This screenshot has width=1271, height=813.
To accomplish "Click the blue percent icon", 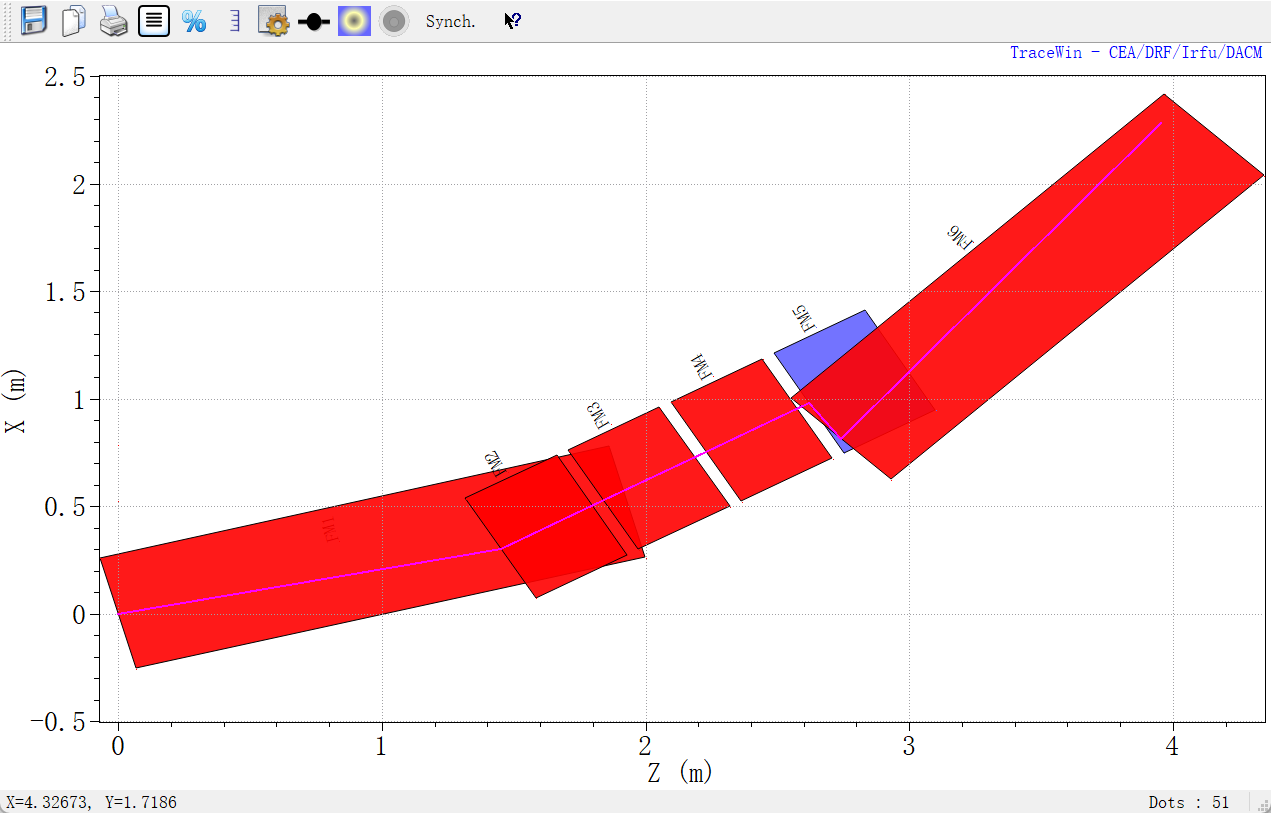I will pos(193,21).
